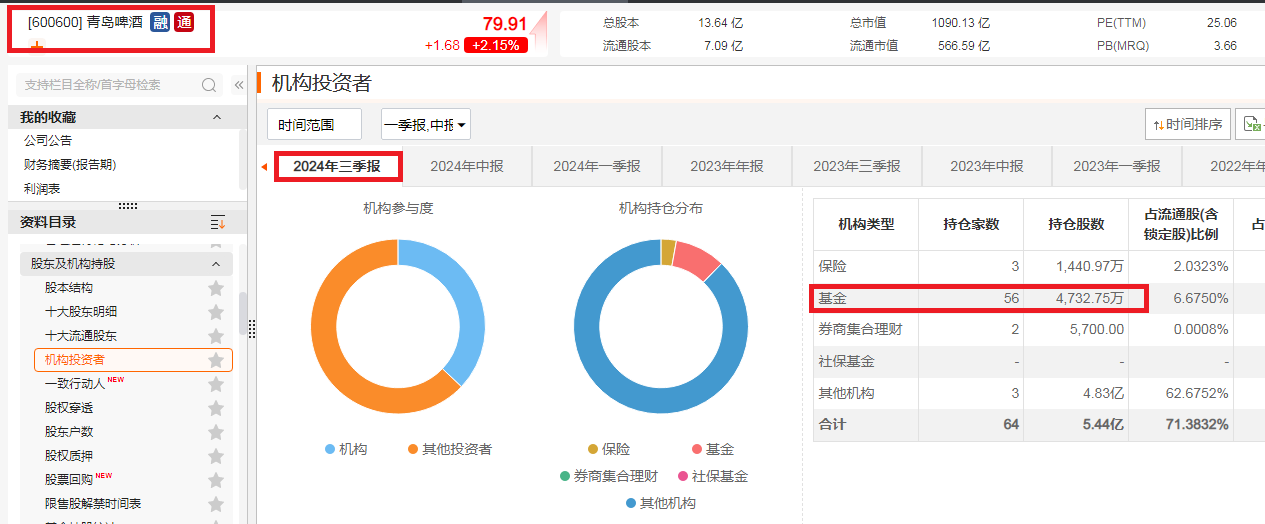Toggle 保险 series in holdings legend
The width and height of the screenshot is (1265, 524).
(609, 450)
